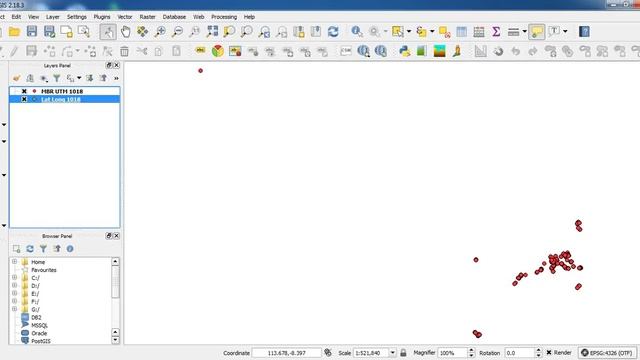The image size is (640, 360).
Task: Click the delete selected trash icon
Action: click(124, 51)
